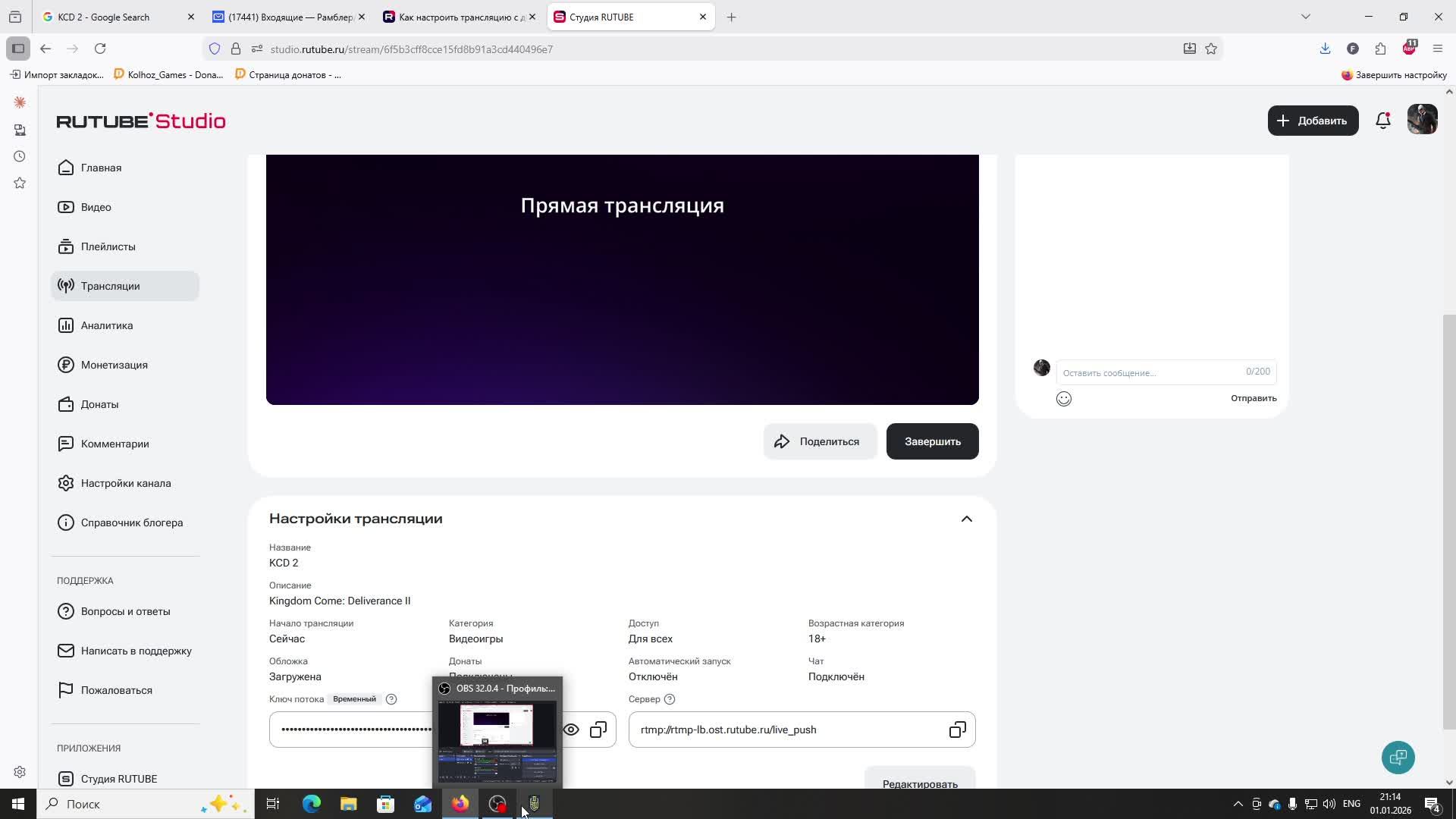1456x819 pixels.
Task: Copy the RTMP server address
Action: pos(957,730)
